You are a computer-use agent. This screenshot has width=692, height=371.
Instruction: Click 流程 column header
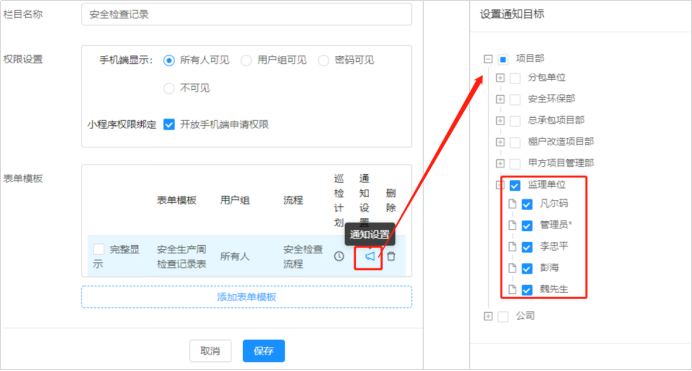(x=293, y=200)
